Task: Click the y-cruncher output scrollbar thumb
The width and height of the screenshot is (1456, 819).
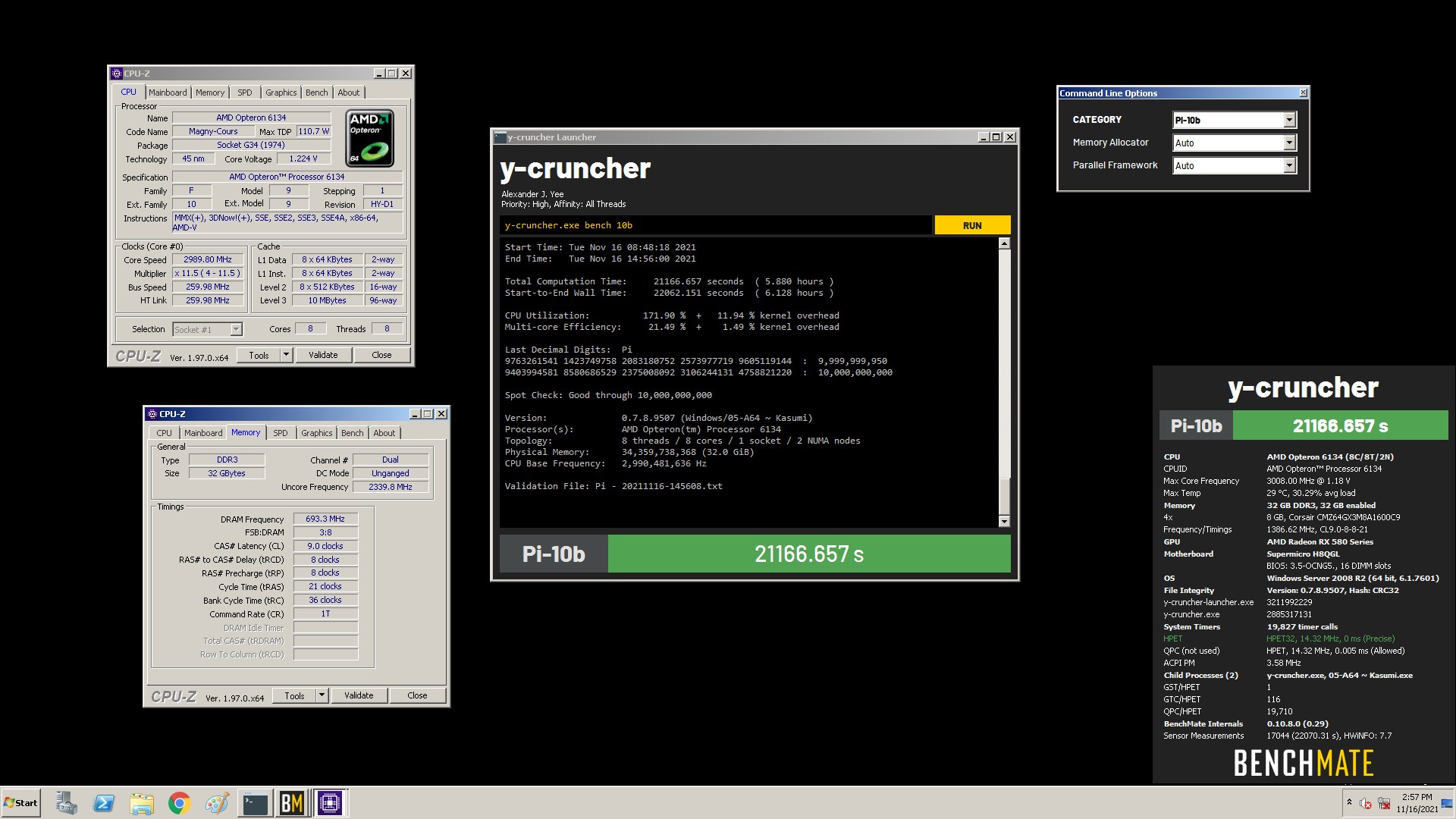Action: click(1004, 496)
